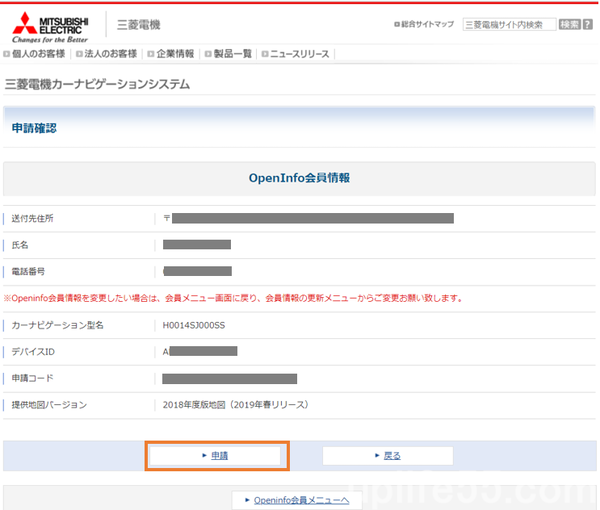The height and width of the screenshot is (510, 600).
Task: Click the 三菱電機カーナビゲーションシステム heading
Action: [x=97, y=84]
